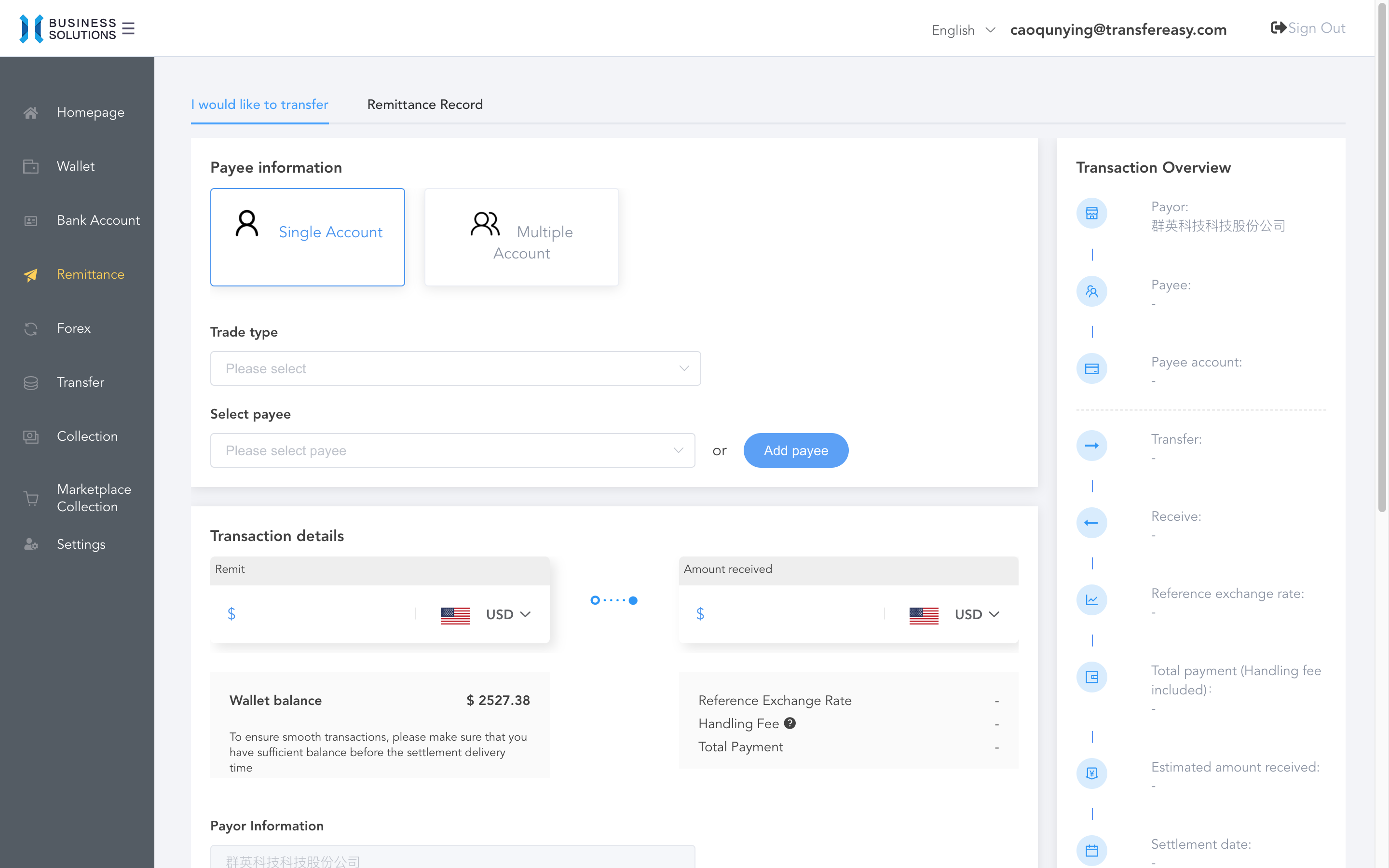Click the hamburger menu icon beside the logo
1389x868 pixels.
128,29
